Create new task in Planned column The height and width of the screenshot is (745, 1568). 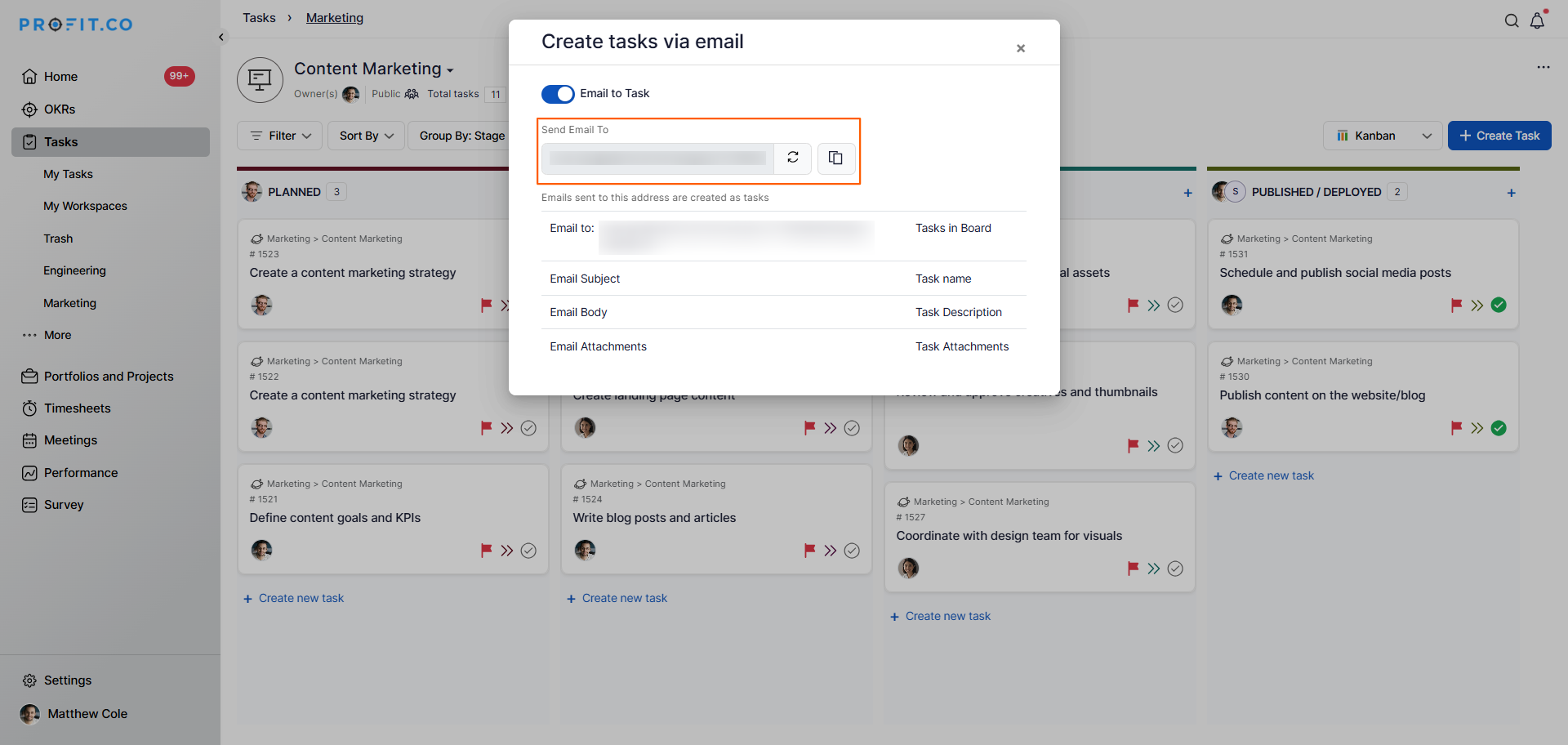[294, 599]
